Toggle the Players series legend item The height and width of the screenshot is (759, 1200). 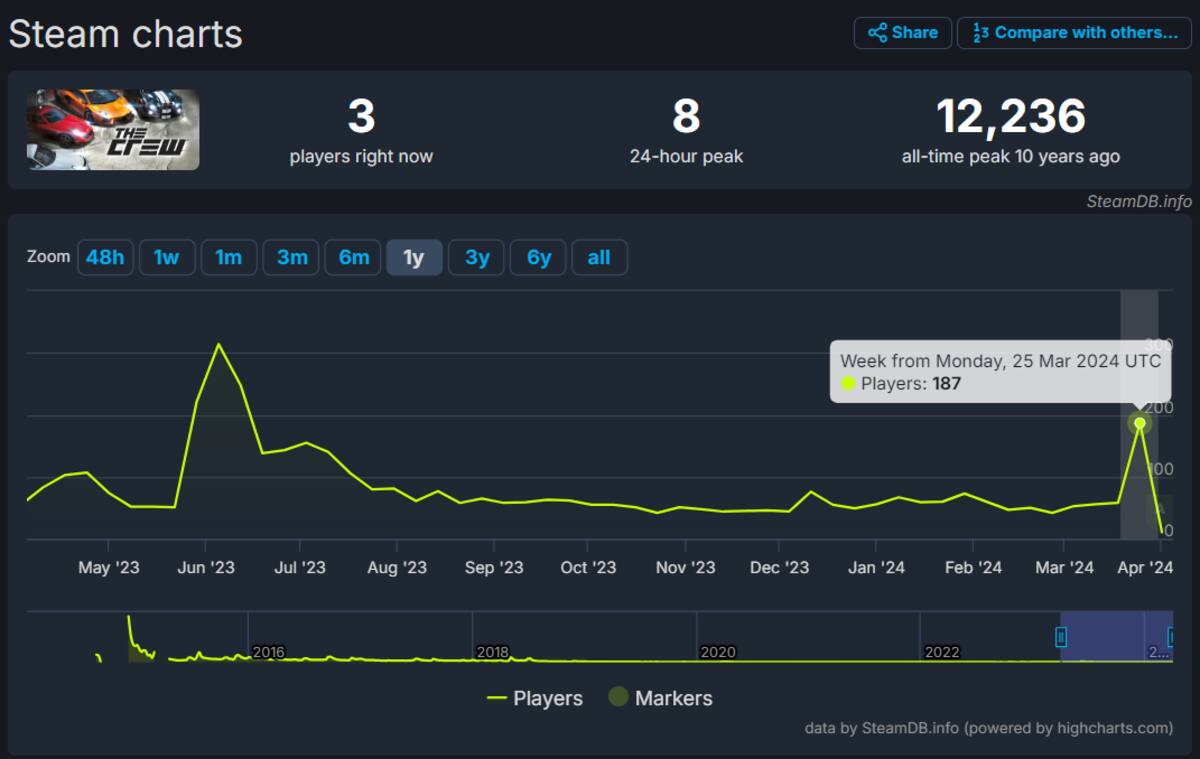535,698
